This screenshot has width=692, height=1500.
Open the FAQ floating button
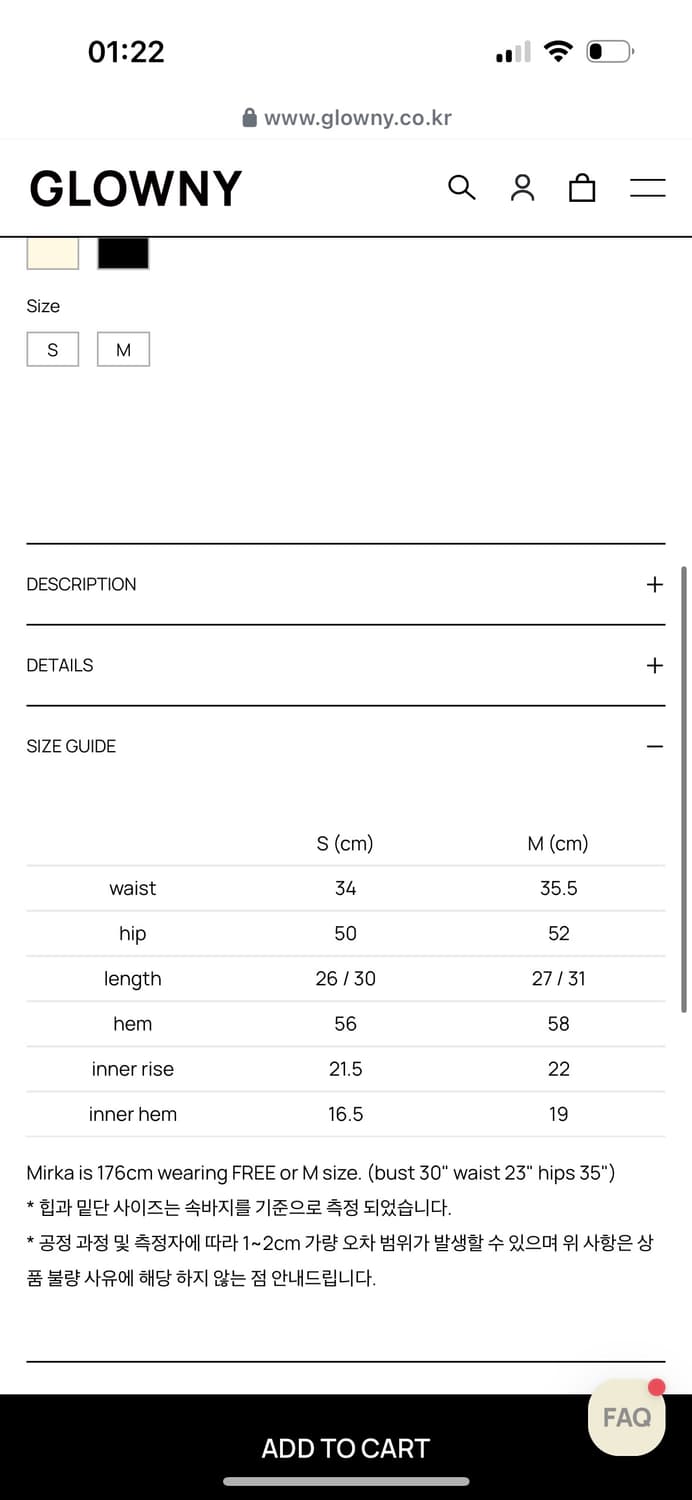tap(626, 1417)
